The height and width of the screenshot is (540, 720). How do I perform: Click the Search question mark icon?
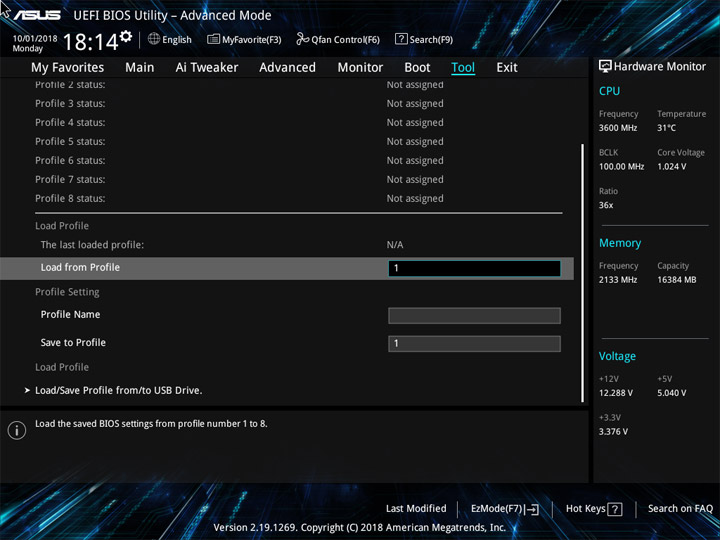401,39
